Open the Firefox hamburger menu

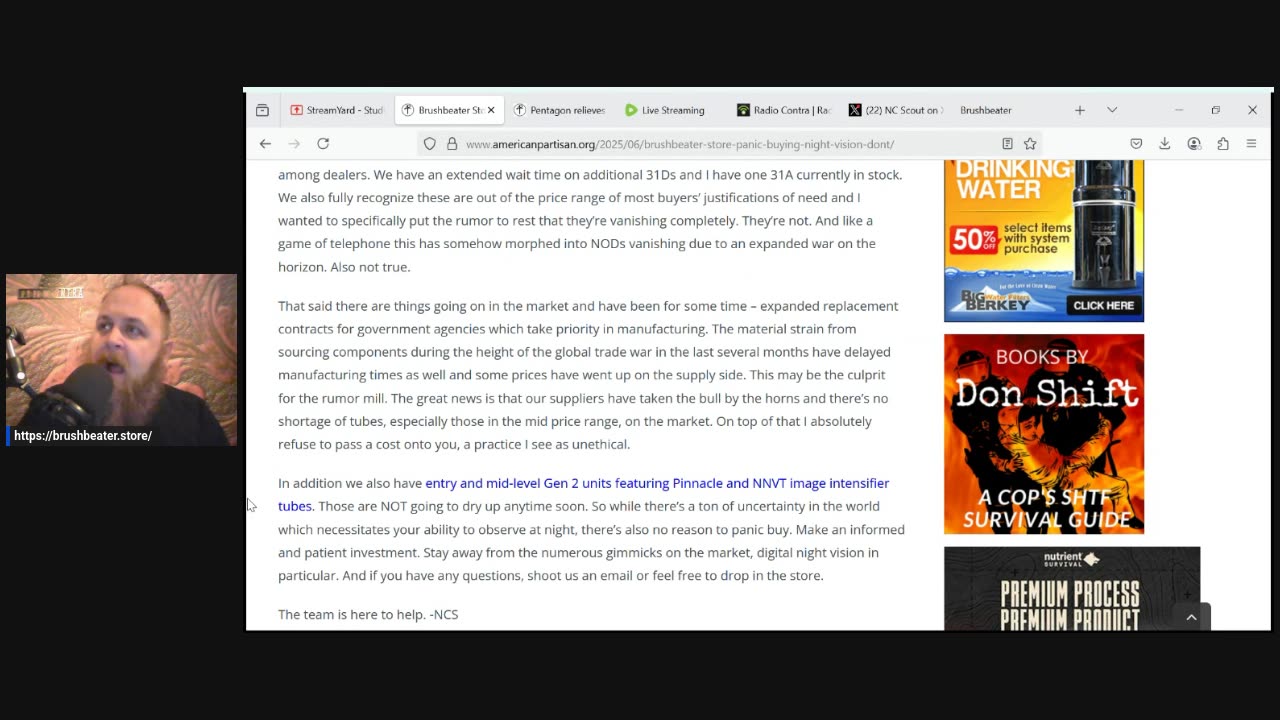click(x=1251, y=144)
